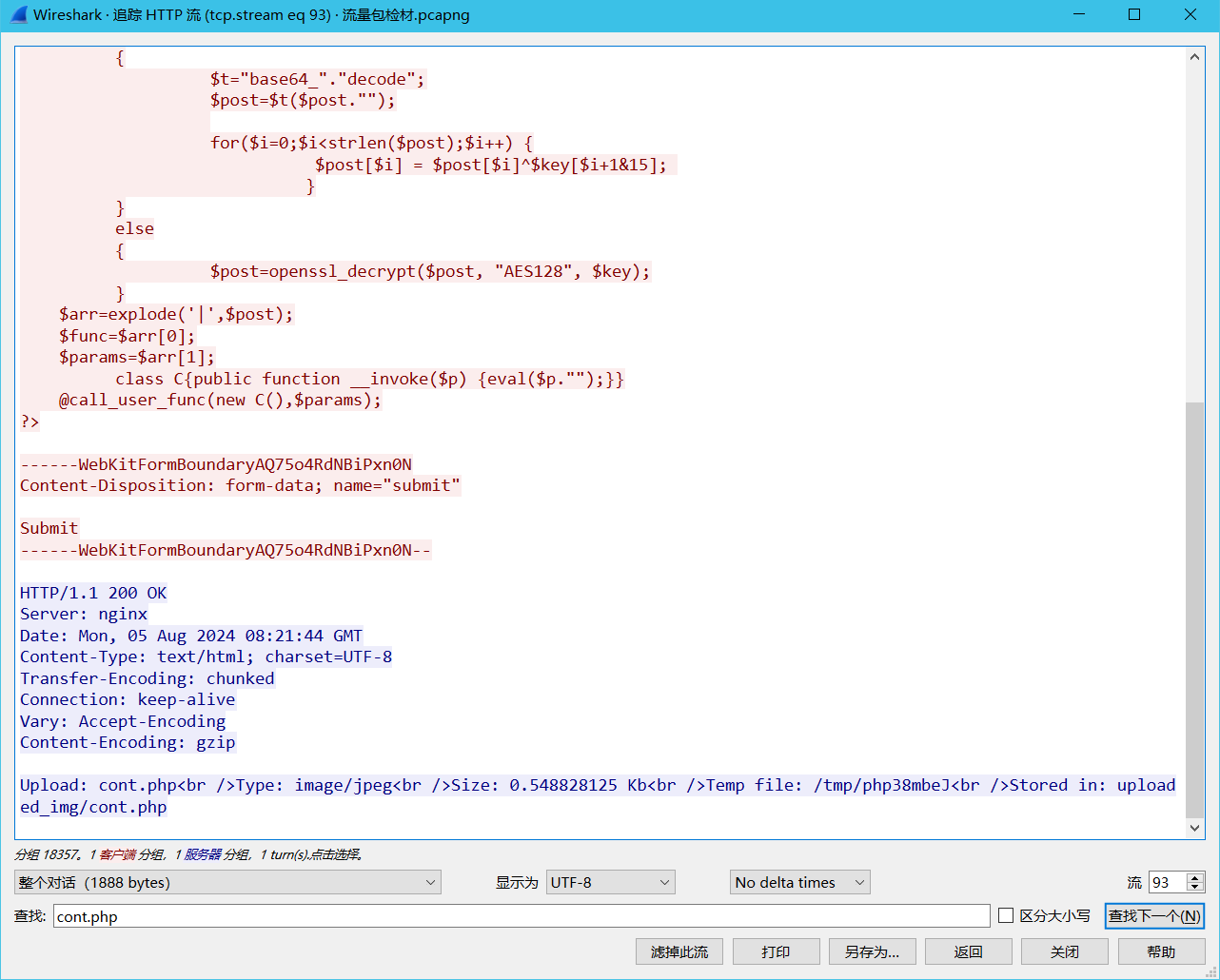Click the 滤掉此流 filter out stream button
The image size is (1220, 980).
pos(679,951)
